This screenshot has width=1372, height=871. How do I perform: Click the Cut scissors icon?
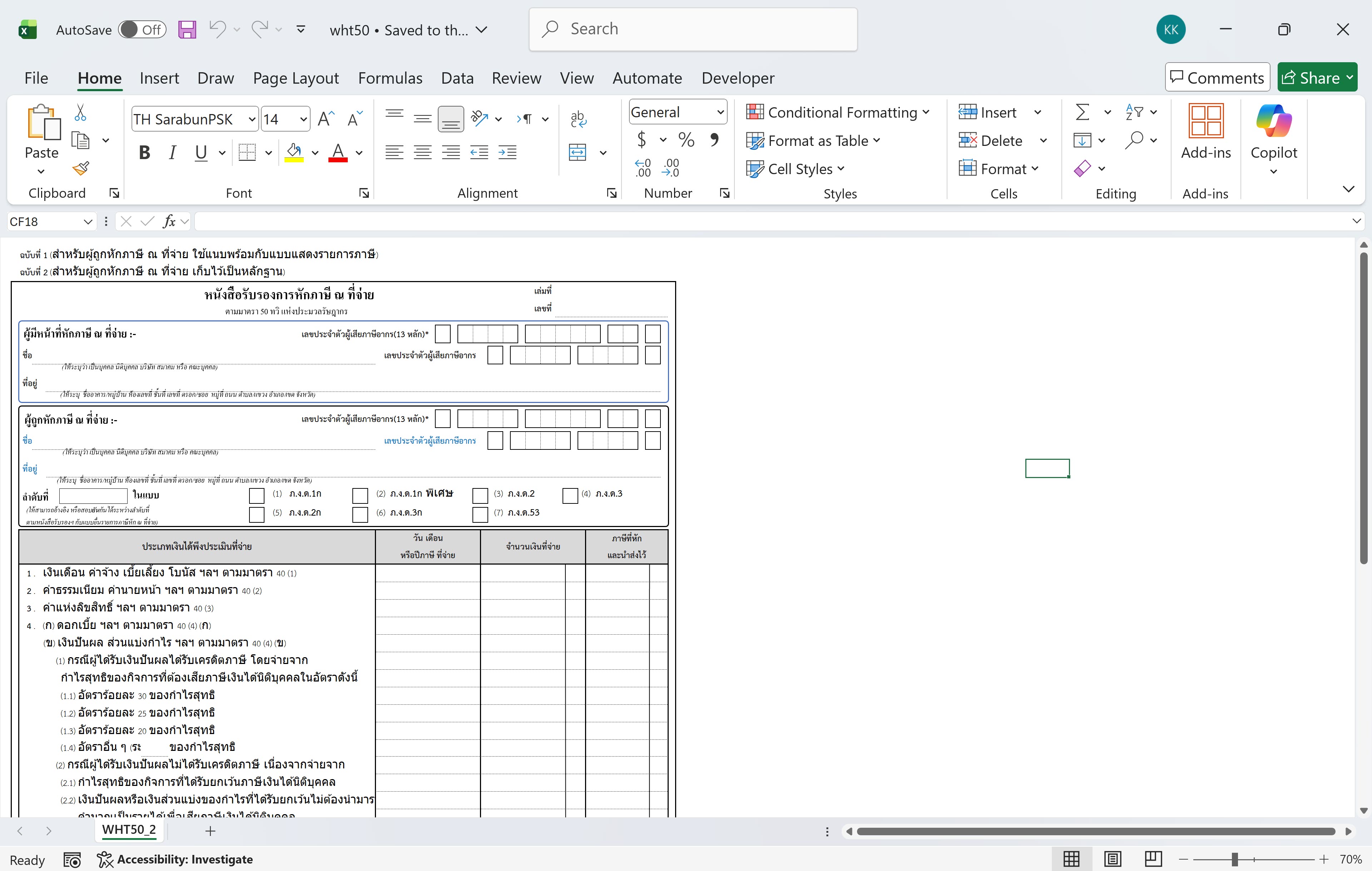80,112
